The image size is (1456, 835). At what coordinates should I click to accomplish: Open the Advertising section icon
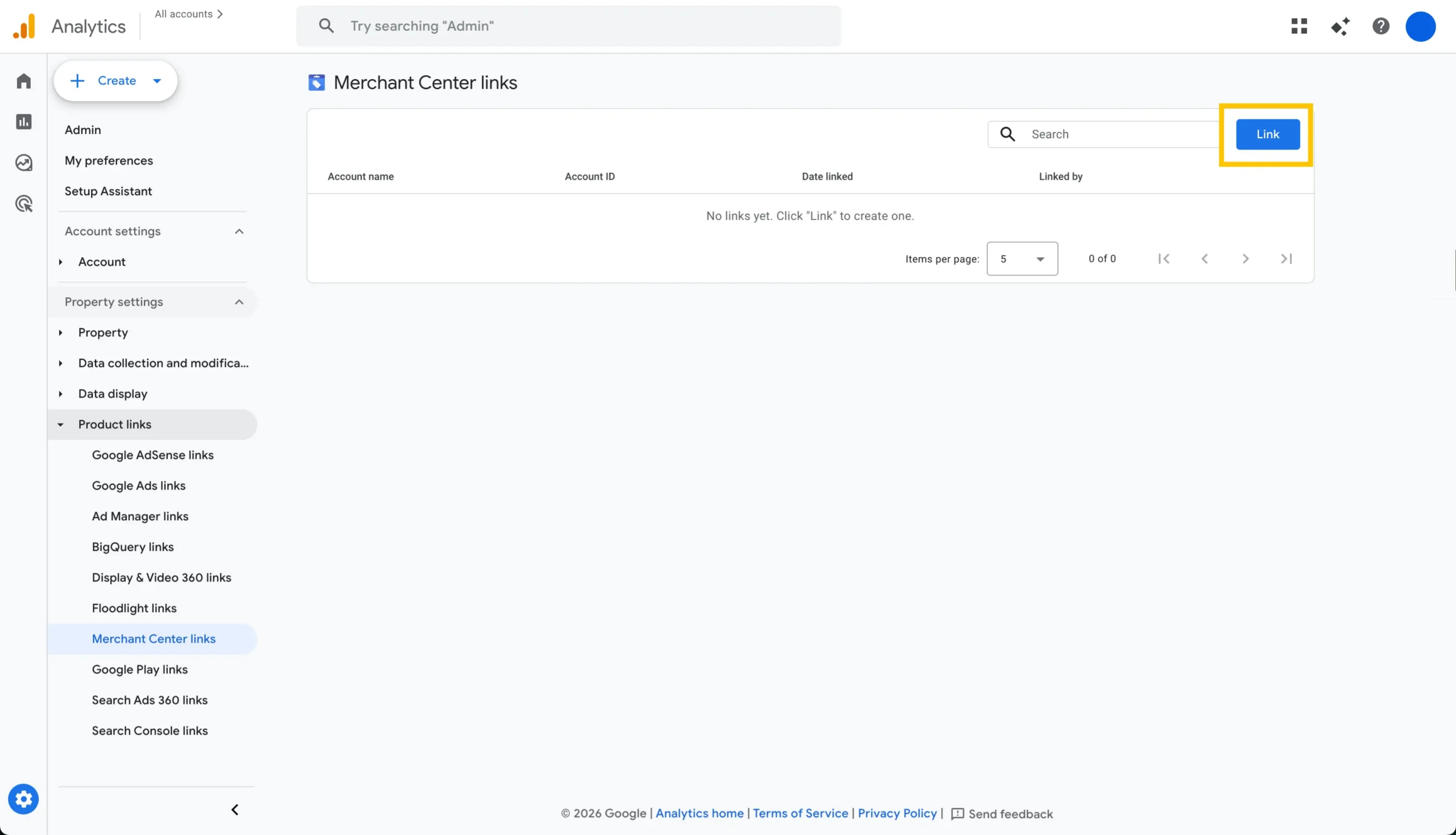click(23, 203)
